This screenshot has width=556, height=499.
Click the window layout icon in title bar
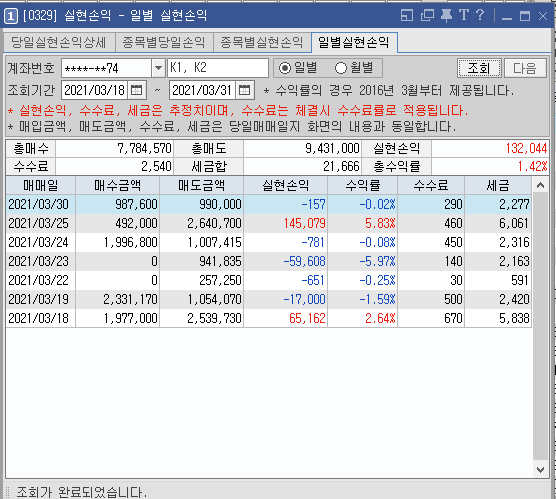(x=406, y=15)
